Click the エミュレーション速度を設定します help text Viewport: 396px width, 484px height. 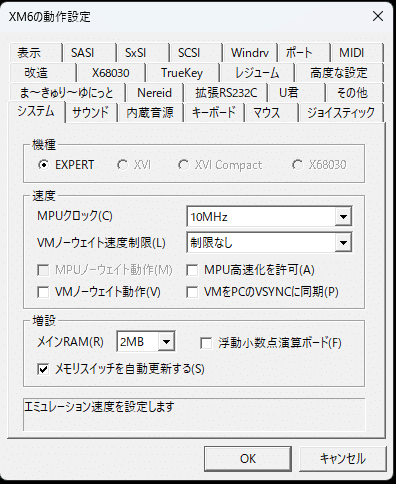[x=99, y=406]
